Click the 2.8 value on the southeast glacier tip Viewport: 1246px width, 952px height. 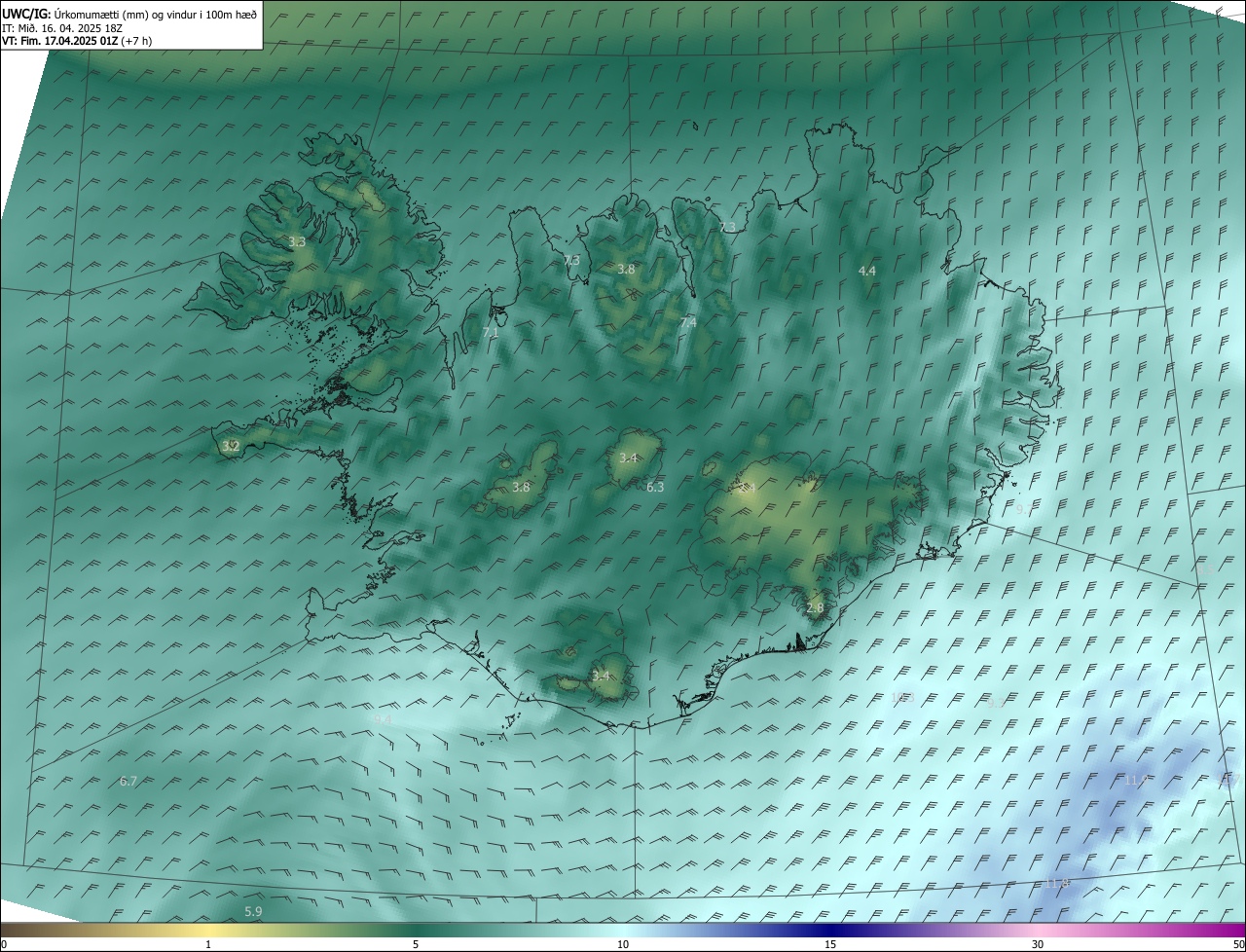[x=816, y=608]
